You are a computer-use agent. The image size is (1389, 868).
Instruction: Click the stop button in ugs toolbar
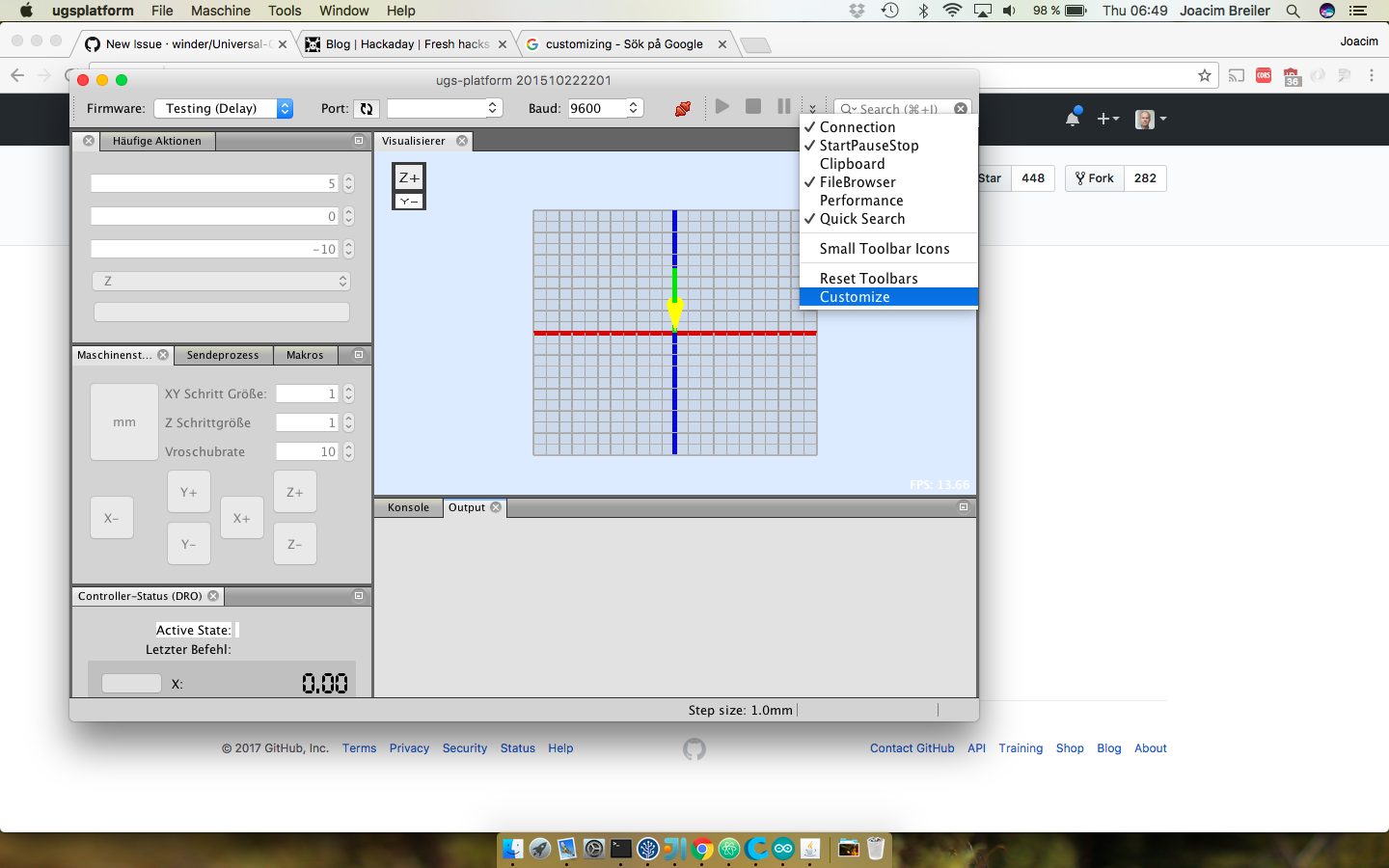click(753, 106)
